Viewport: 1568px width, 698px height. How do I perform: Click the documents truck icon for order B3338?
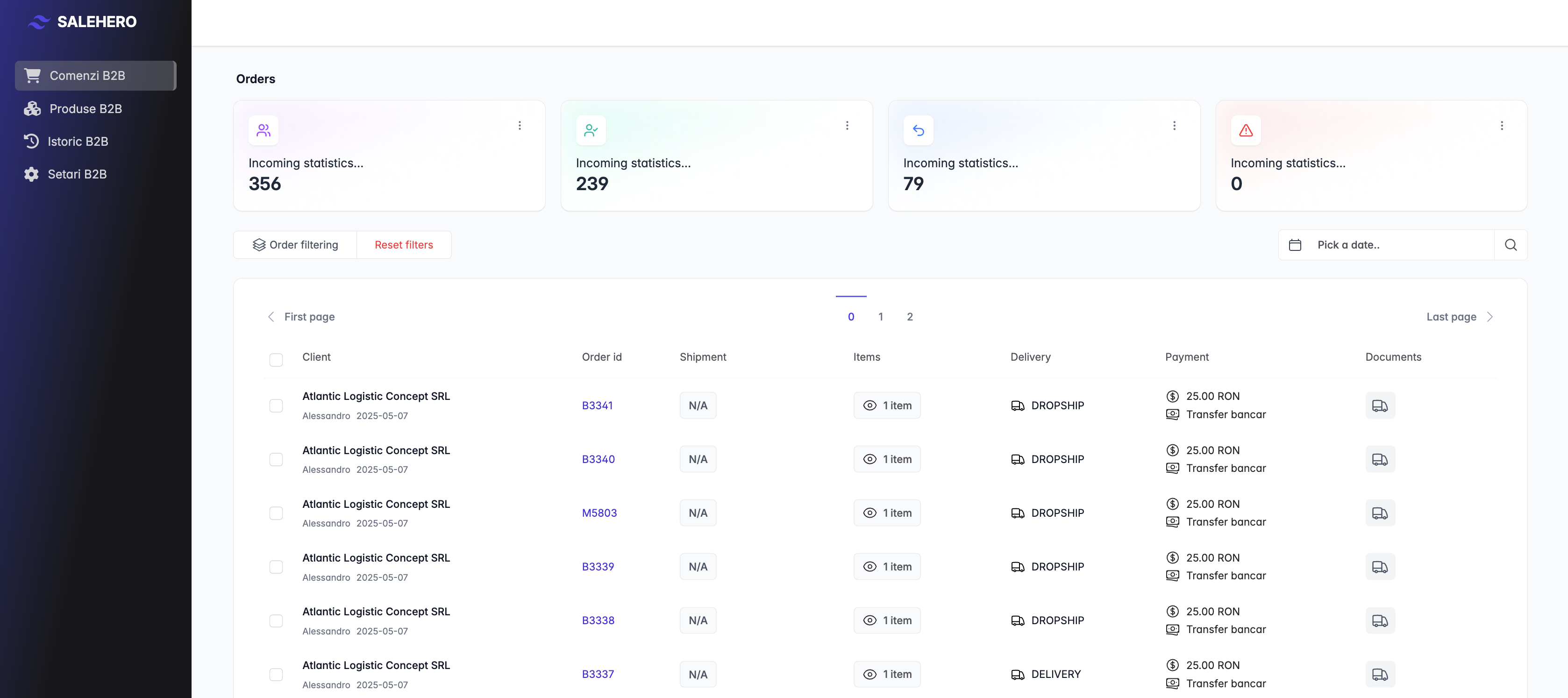[x=1380, y=621]
